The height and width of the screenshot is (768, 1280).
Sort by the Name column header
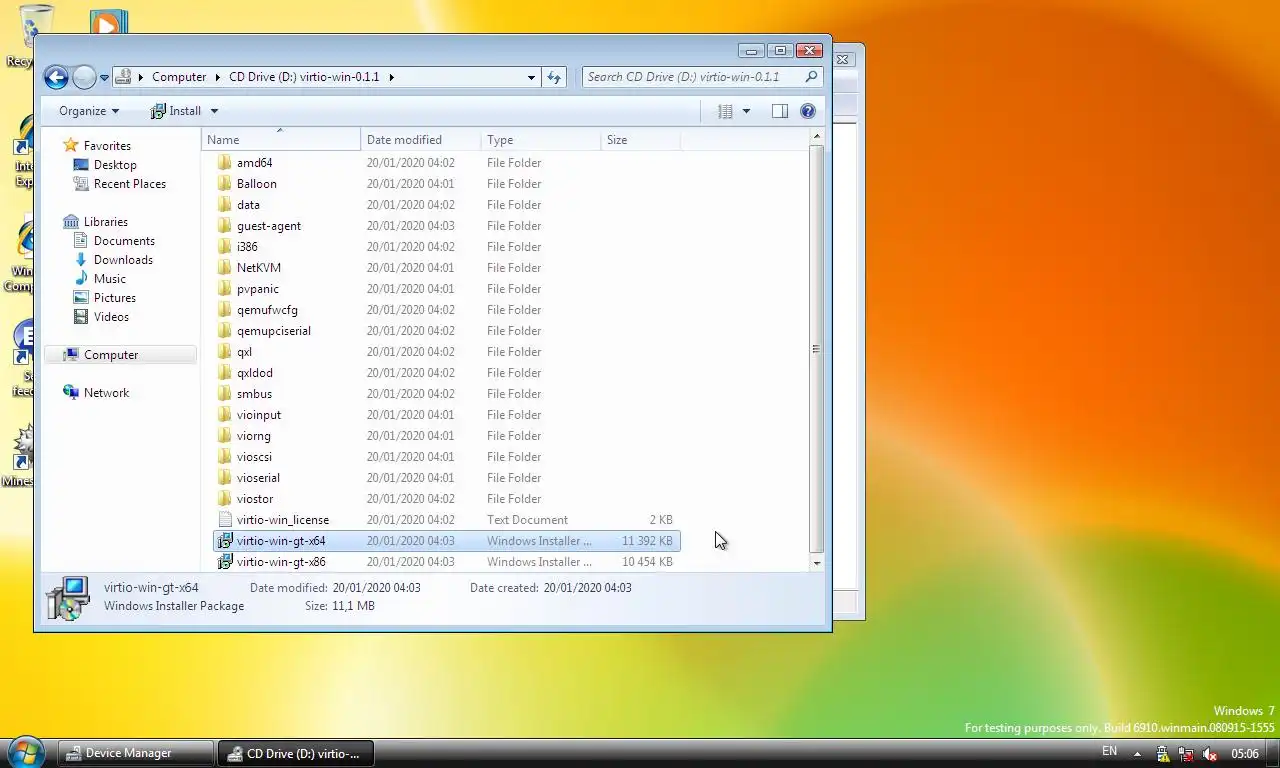281,140
